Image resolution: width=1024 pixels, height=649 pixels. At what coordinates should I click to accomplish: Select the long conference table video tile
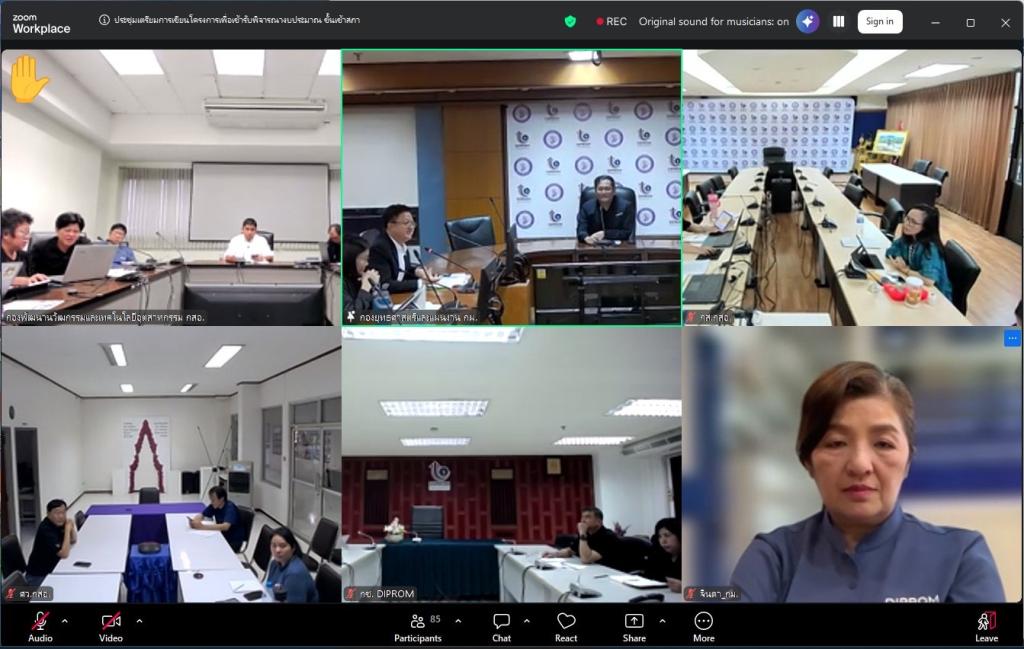pyautogui.click(x=852, y=187)
